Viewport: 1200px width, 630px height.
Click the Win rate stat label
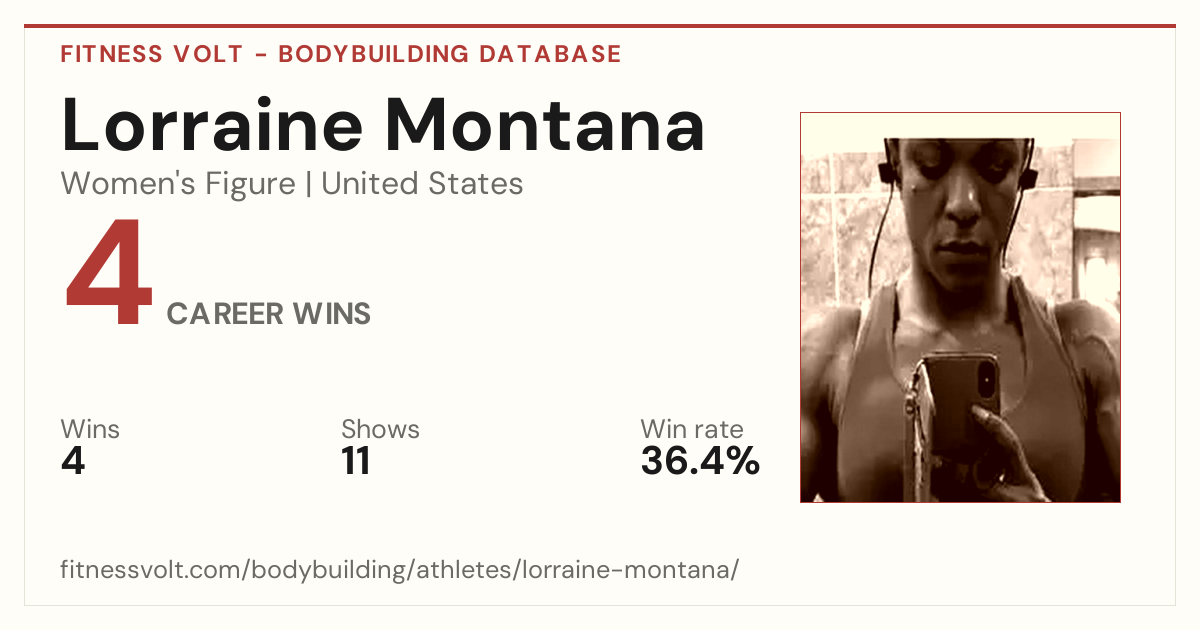(692, 429)
